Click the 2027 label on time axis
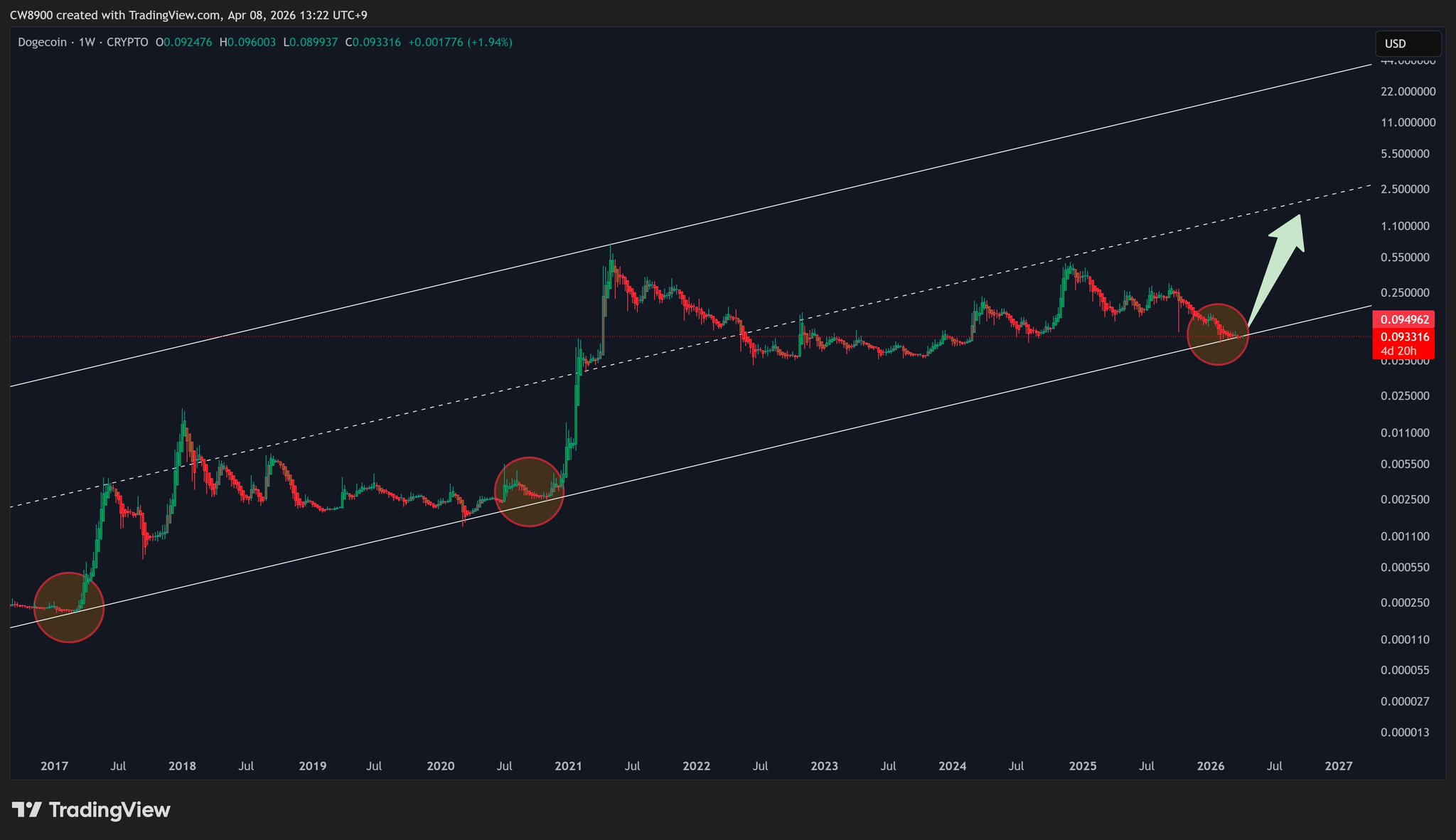Screen dimensions: 1456x840 tap(1339, 766)
